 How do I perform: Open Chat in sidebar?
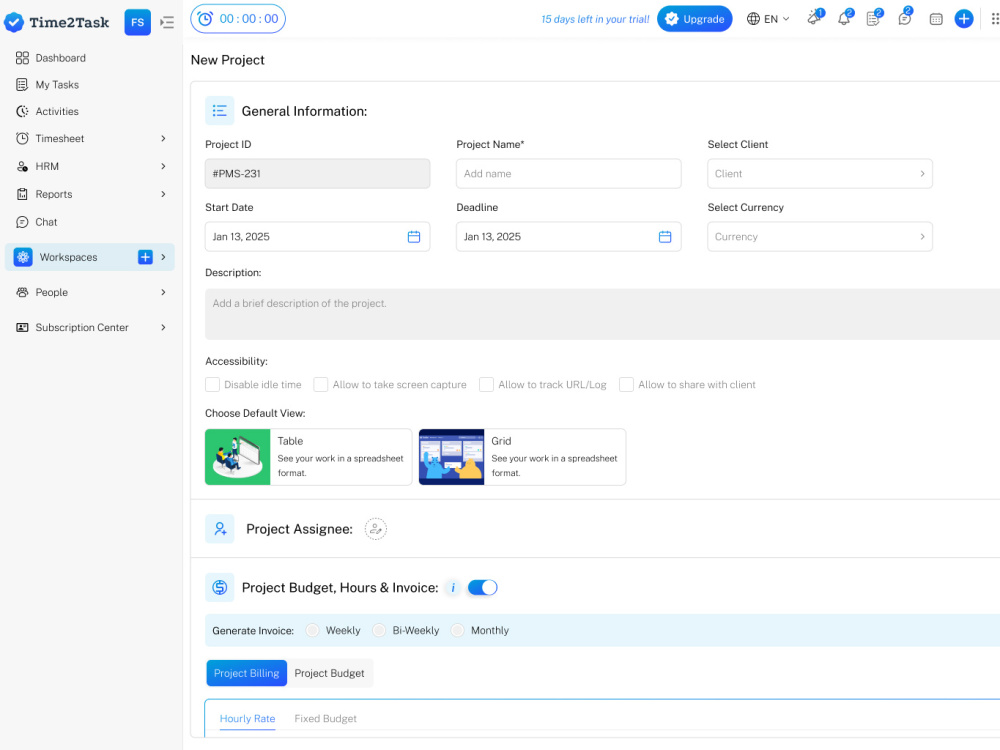pyautogui.click(x=47, y=222)
